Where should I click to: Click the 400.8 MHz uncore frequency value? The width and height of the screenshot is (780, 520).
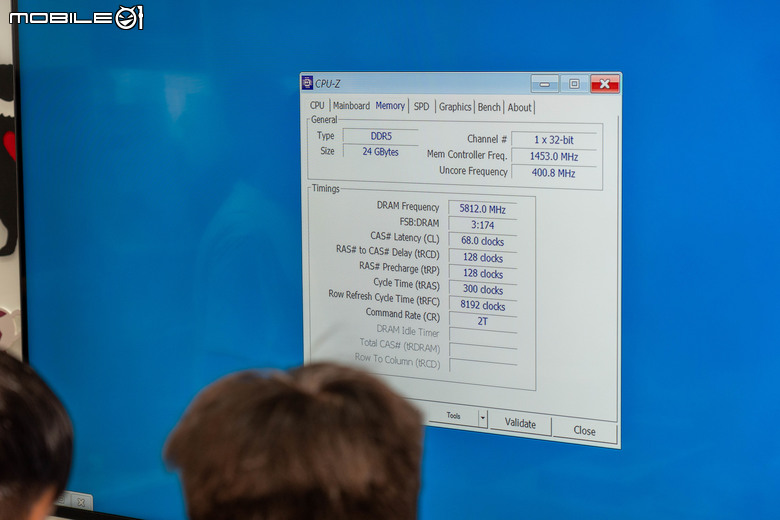[x=554, y=173]
